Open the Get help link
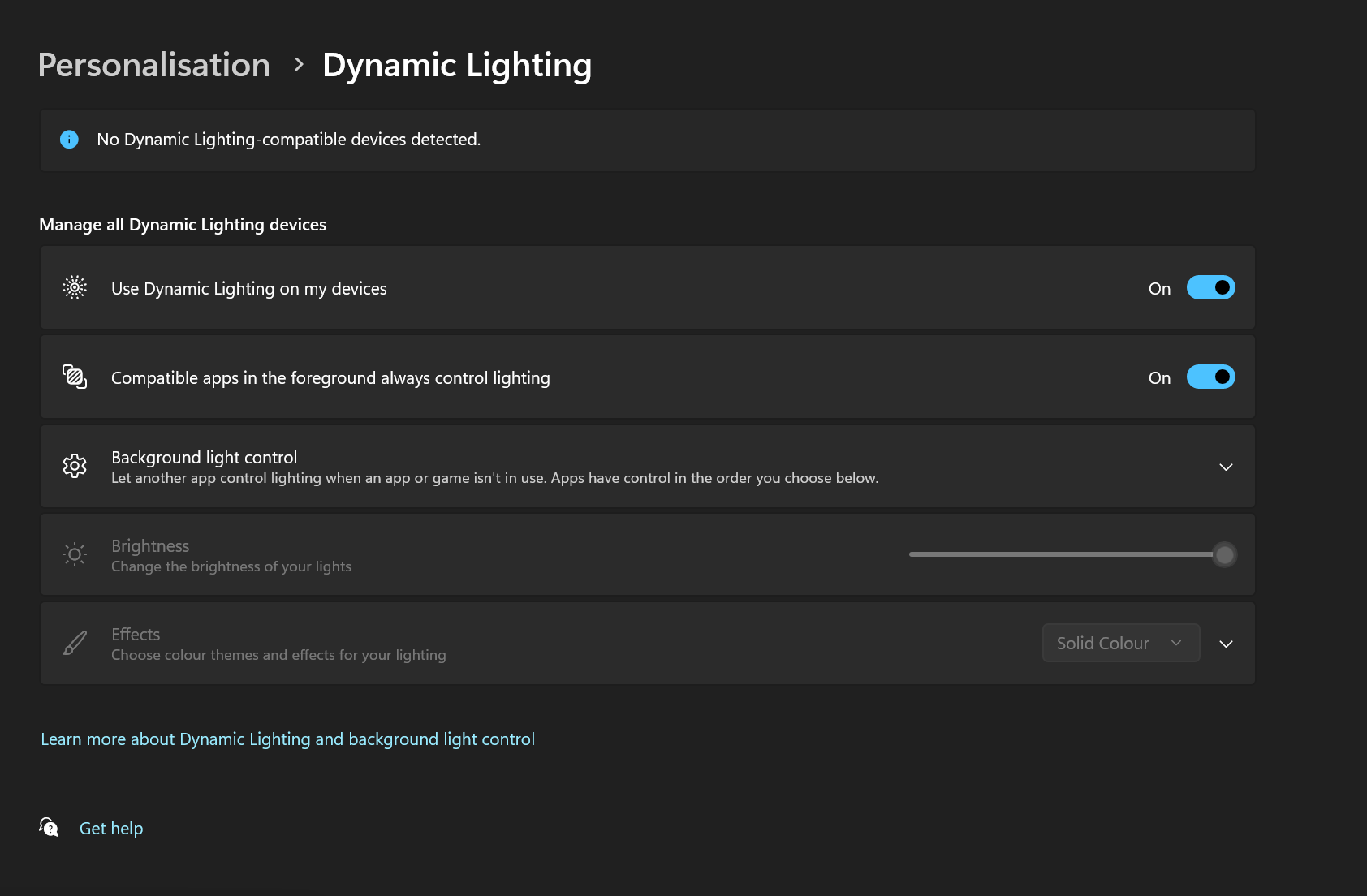1367x896 pixels. (x=111, y=829)
